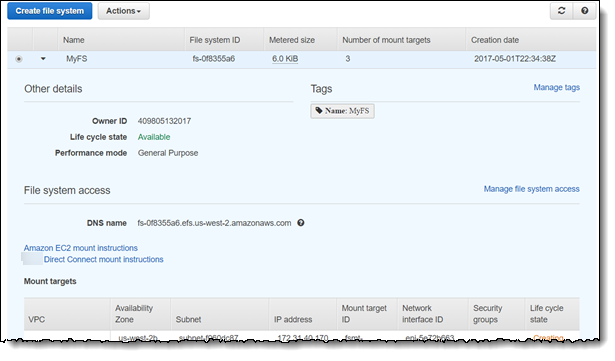Open Direct Connect mount instructions link
615x361 pixels.
pos(104,259)
